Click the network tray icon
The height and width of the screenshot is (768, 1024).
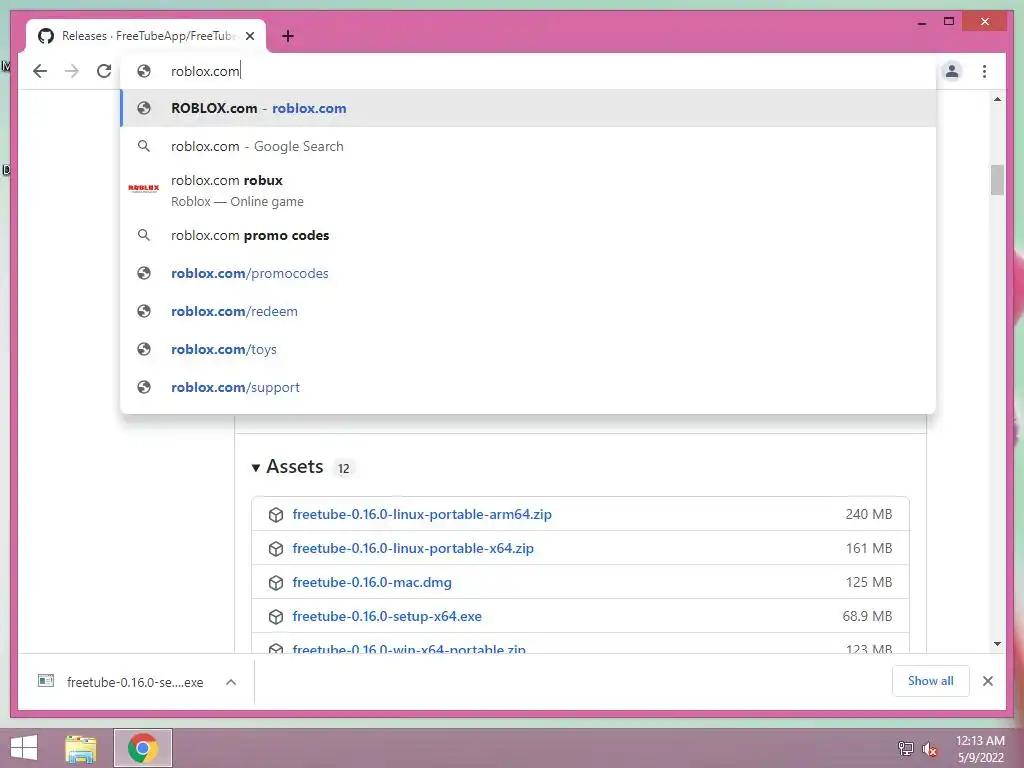(905, 748)
